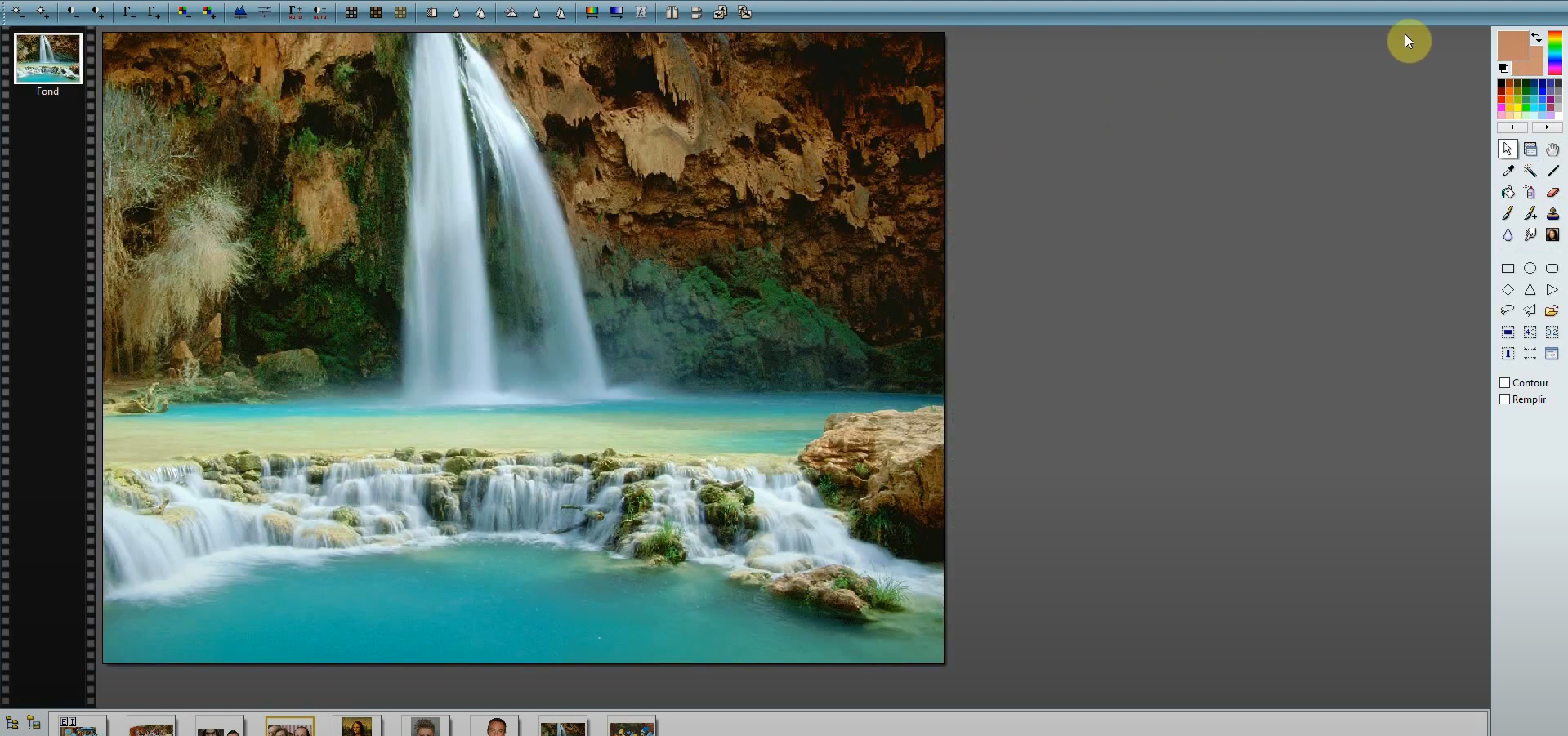Click the load selection folder icon
Screen dimensions: 1568x736
[1552, 310]
